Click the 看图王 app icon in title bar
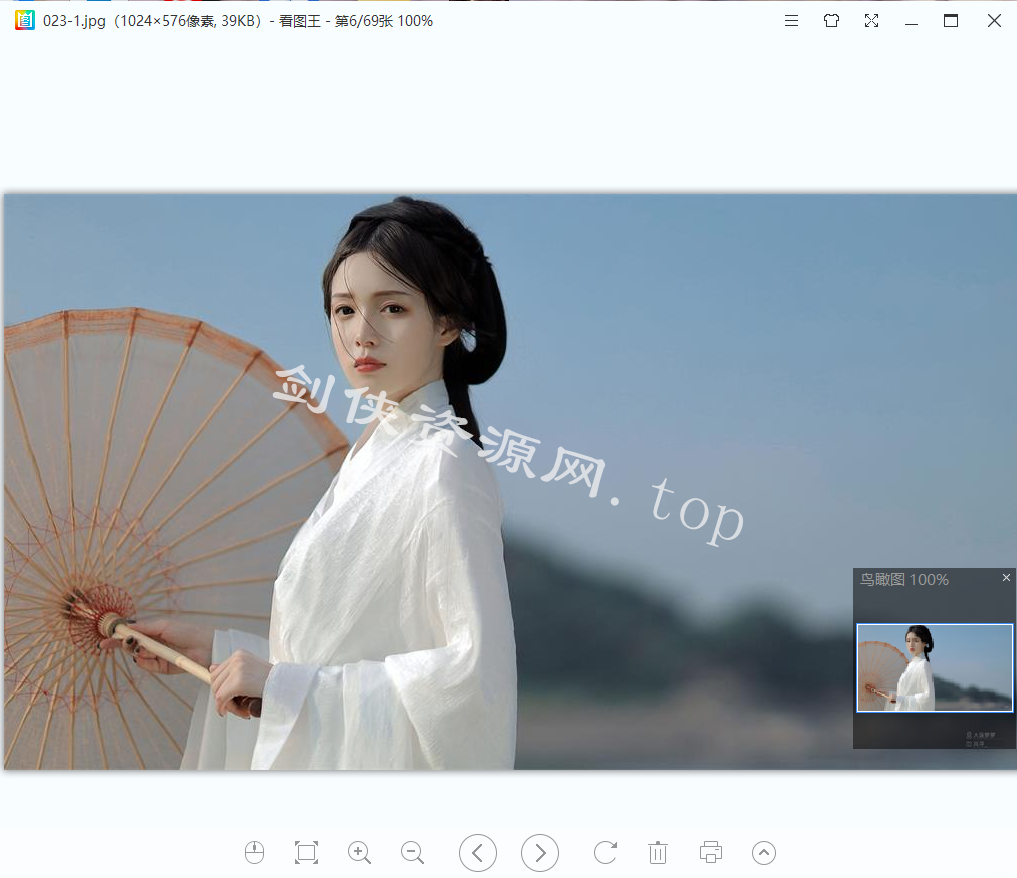Screen dimensions: 1017x878 click(x=25, y=20)
